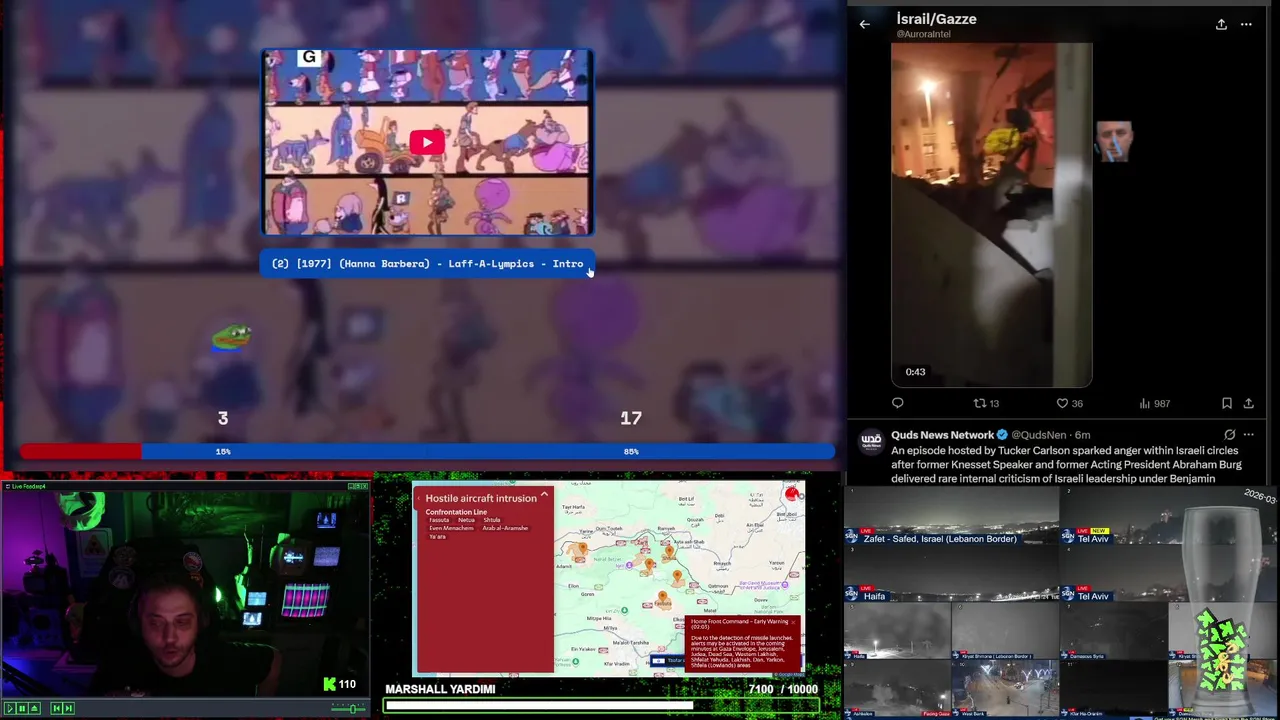Viewport: 1280px width, 720px height.
Task: Select the Netua location chip
Action: click(466, 520)
